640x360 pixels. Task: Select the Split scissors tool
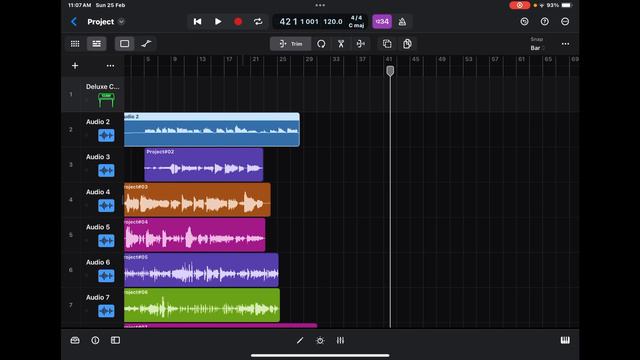pos(341,44)
